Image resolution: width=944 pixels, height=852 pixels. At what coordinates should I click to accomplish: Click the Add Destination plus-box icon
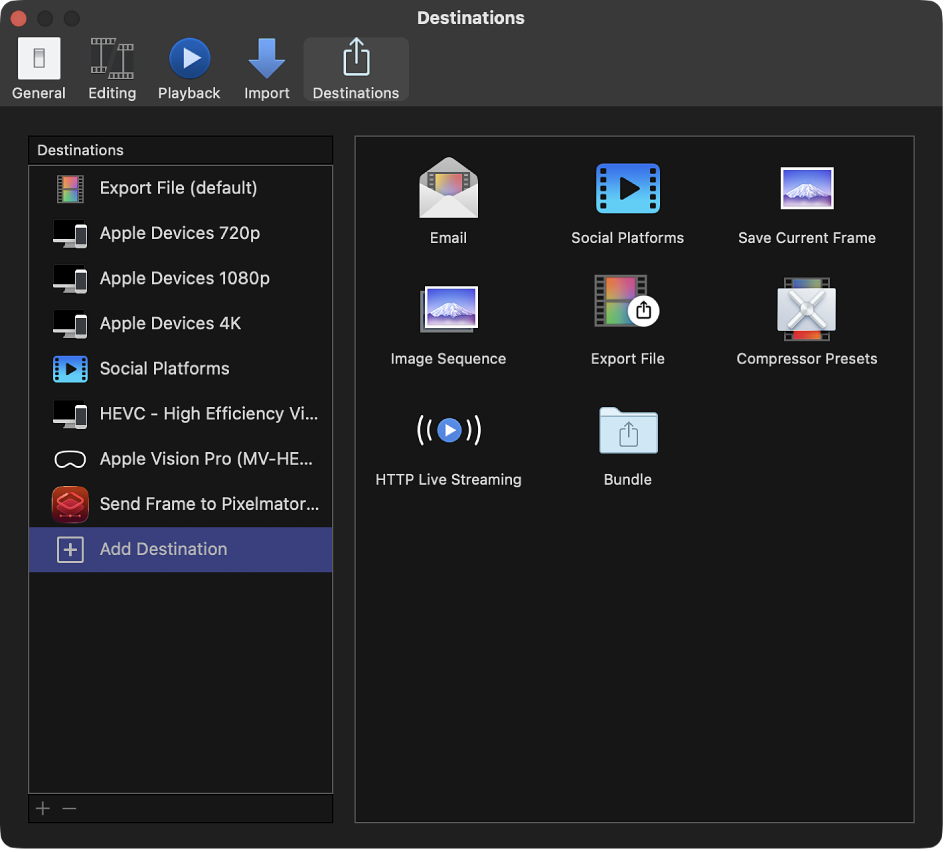tap(70, 550)
